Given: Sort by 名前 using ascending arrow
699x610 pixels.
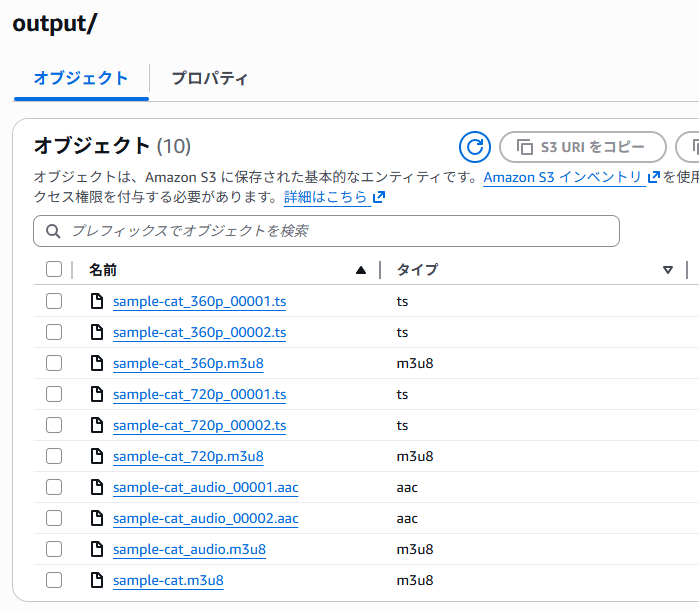Looking at the screenshot, I should 361,270.
